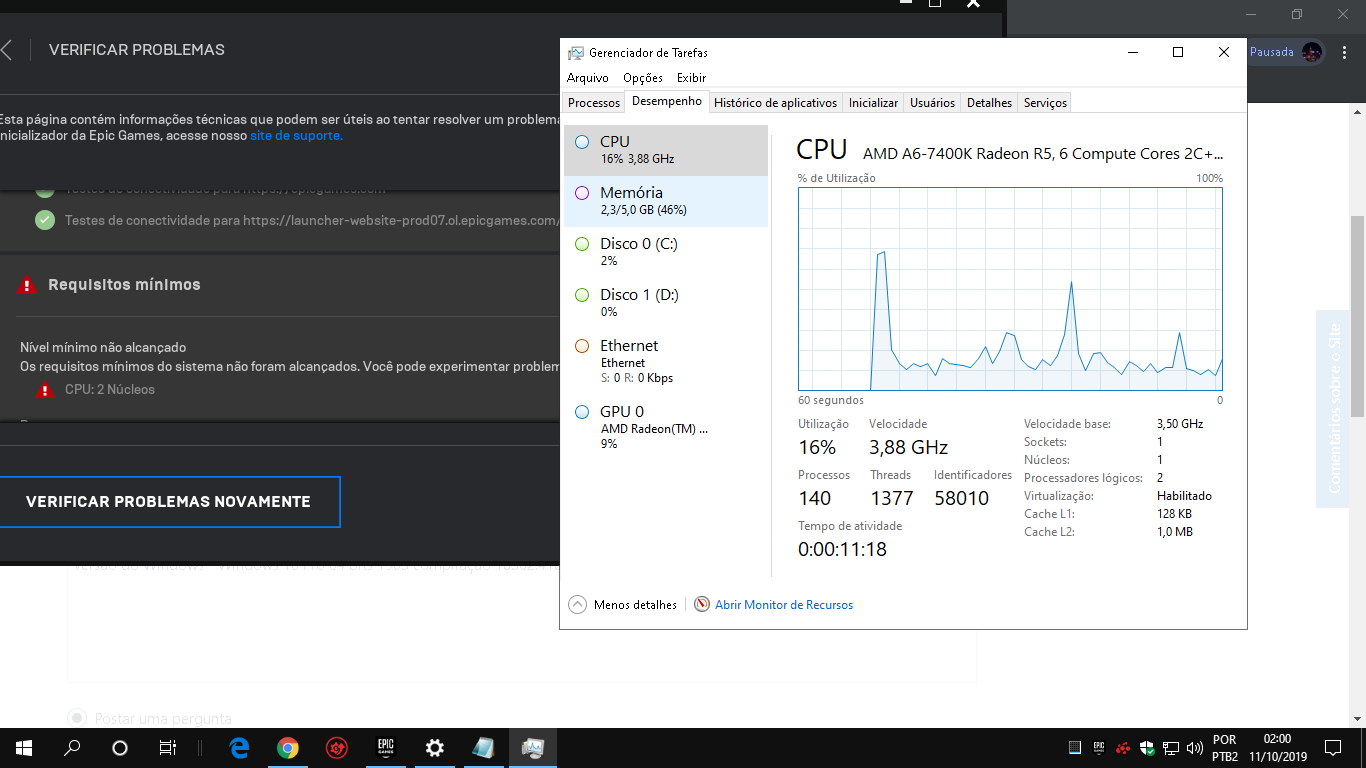The image size is (1366, 768).
Task: Click the Resource Monitor gauge icon
Action: (x=702, y=605)
